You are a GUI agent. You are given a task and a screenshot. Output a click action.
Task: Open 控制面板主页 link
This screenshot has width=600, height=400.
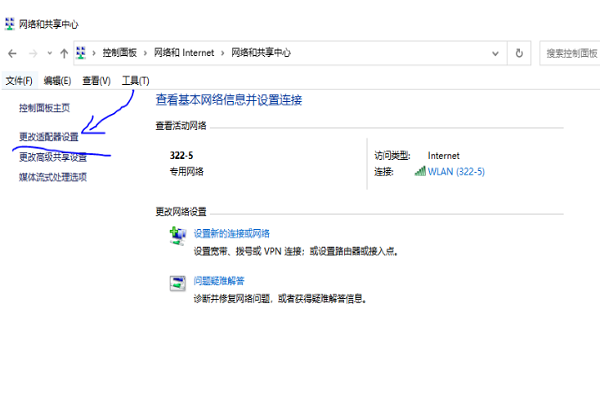(x=44, y=108)
